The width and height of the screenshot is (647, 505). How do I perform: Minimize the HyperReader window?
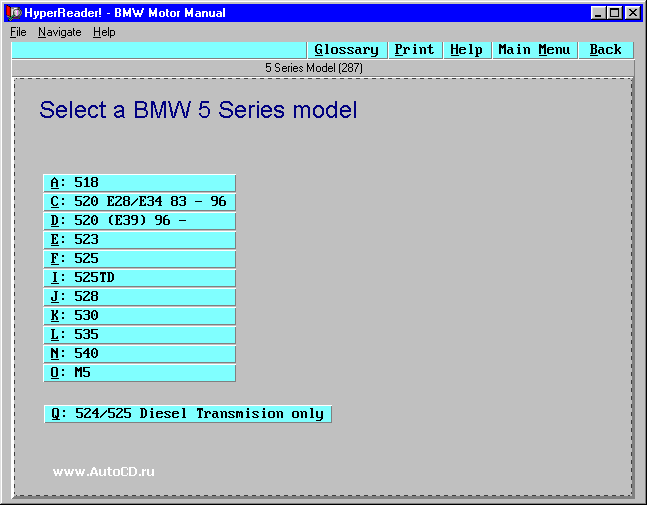(597, 13)
